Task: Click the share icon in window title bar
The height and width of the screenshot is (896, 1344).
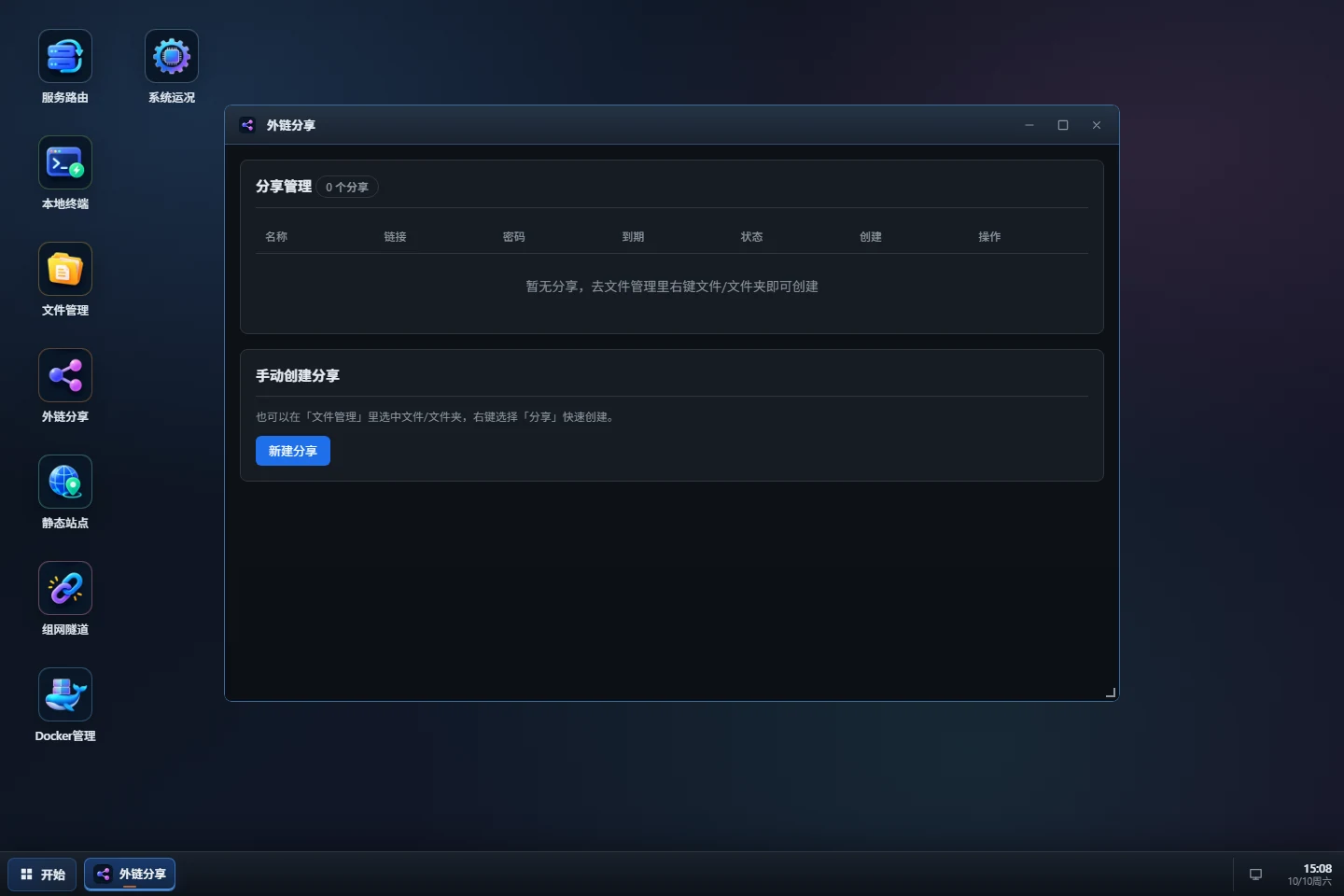Action: click(x=247, y=125)
